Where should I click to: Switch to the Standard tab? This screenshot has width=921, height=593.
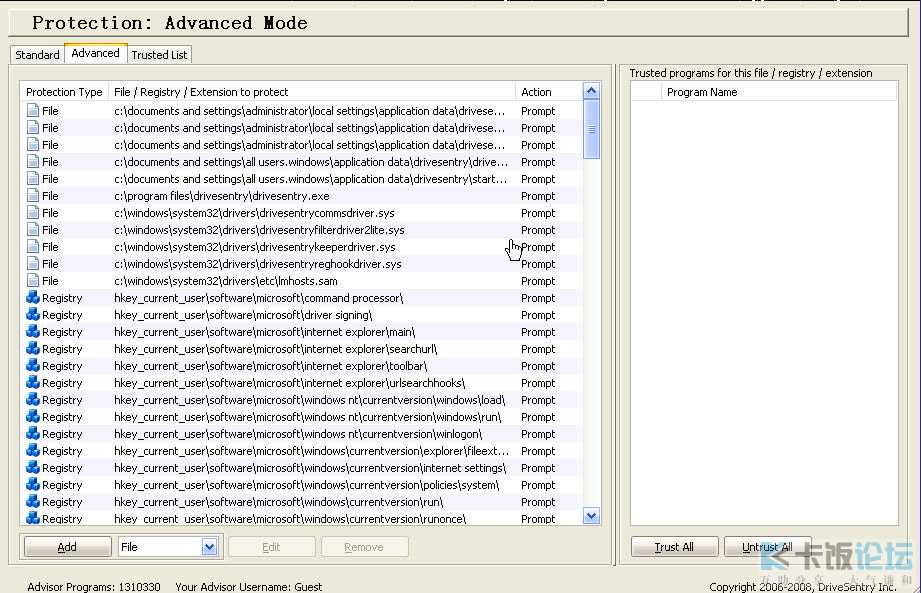[37, 55]
